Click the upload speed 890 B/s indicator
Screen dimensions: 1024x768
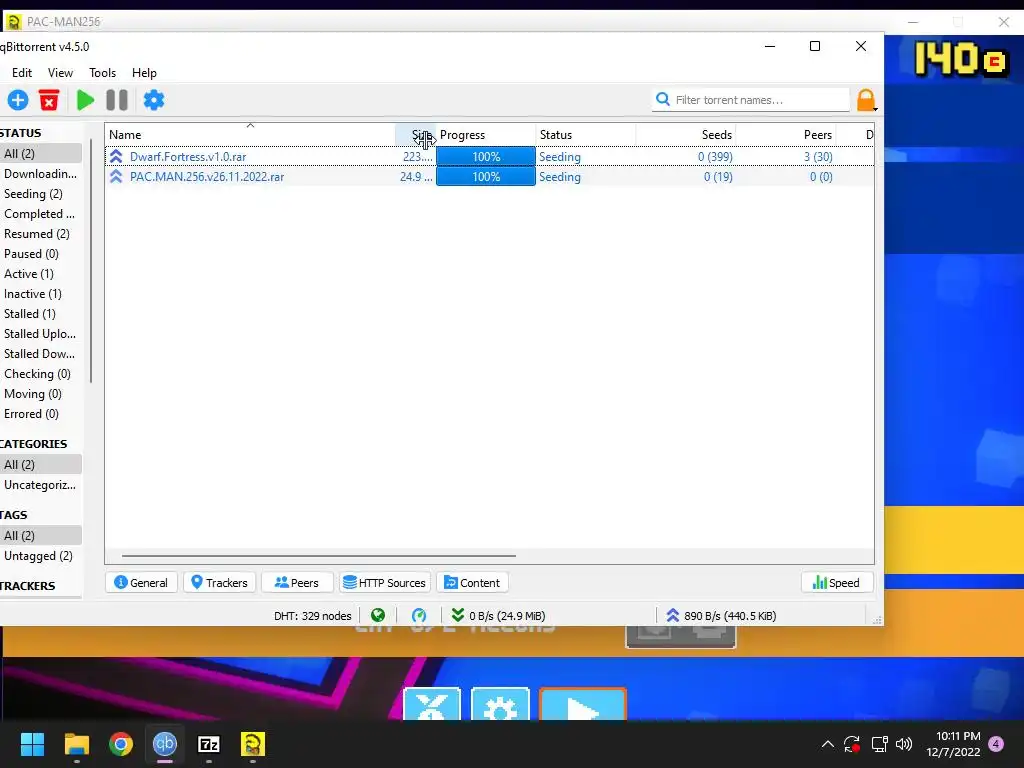(721, 615)
